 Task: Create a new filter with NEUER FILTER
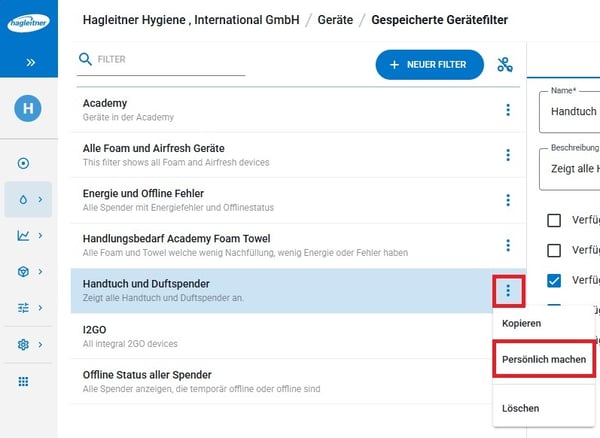point(429,65)
